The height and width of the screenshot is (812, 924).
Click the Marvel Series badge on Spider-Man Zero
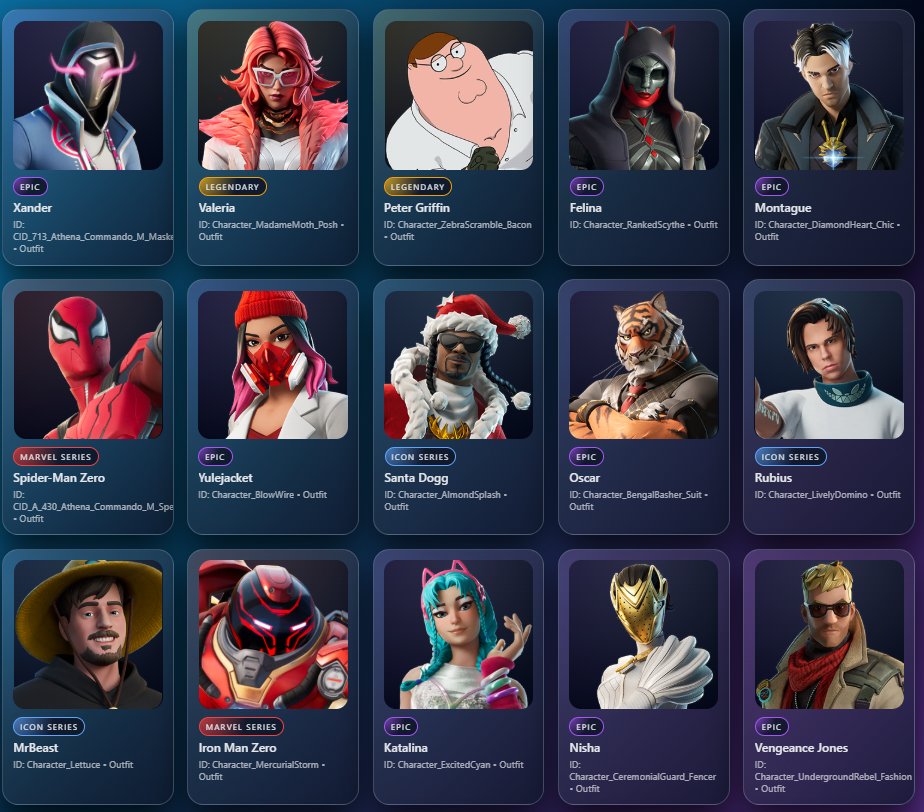(x=55, y=457)
